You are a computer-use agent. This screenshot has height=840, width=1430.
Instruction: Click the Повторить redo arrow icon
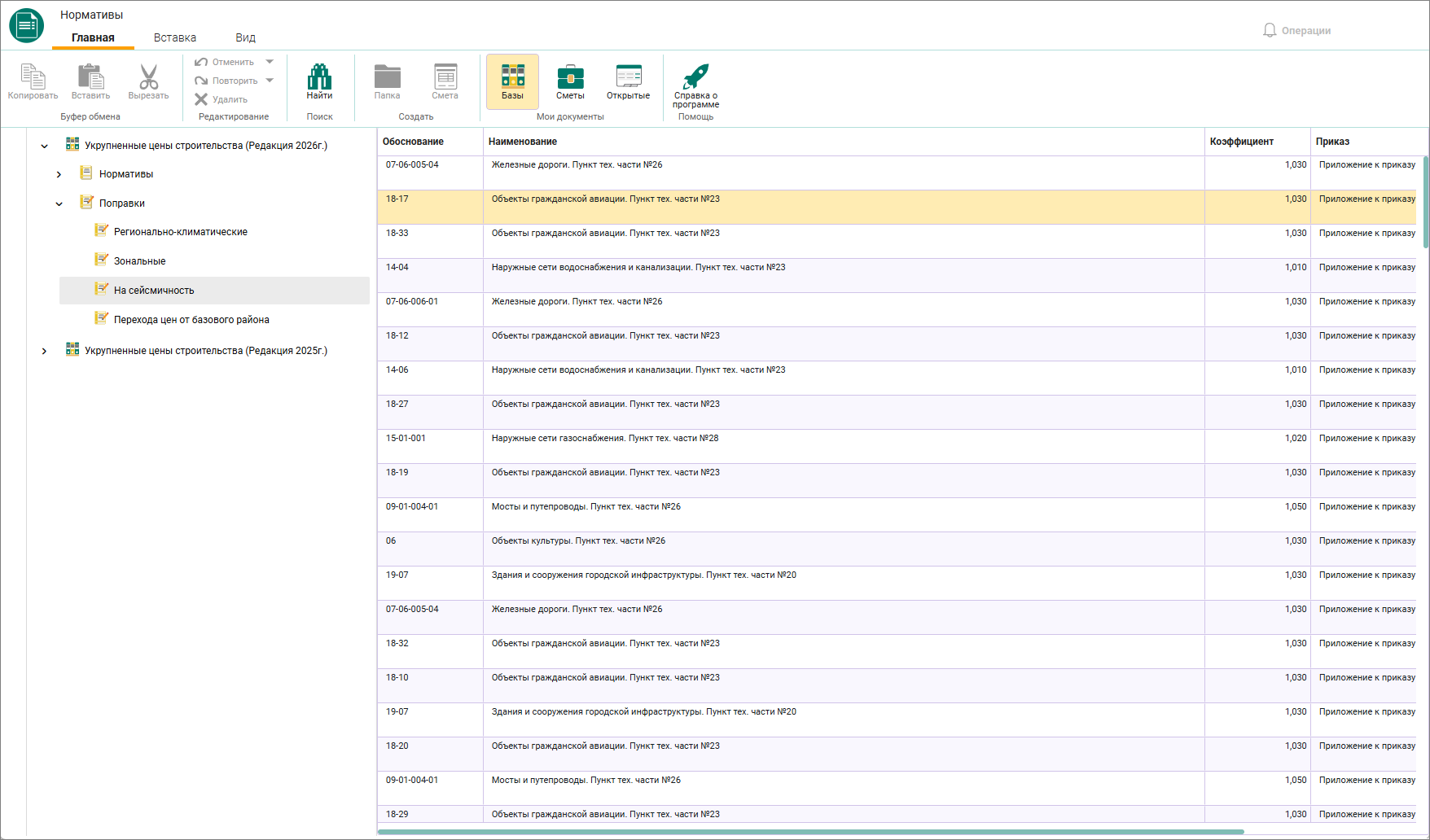[201, 81]
